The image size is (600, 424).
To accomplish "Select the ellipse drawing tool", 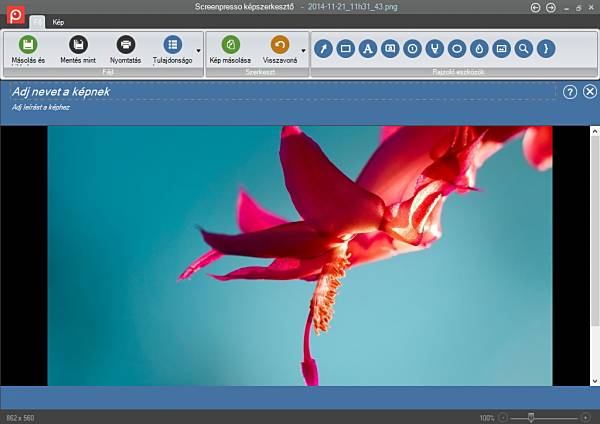I will click(x=456, y=48).
